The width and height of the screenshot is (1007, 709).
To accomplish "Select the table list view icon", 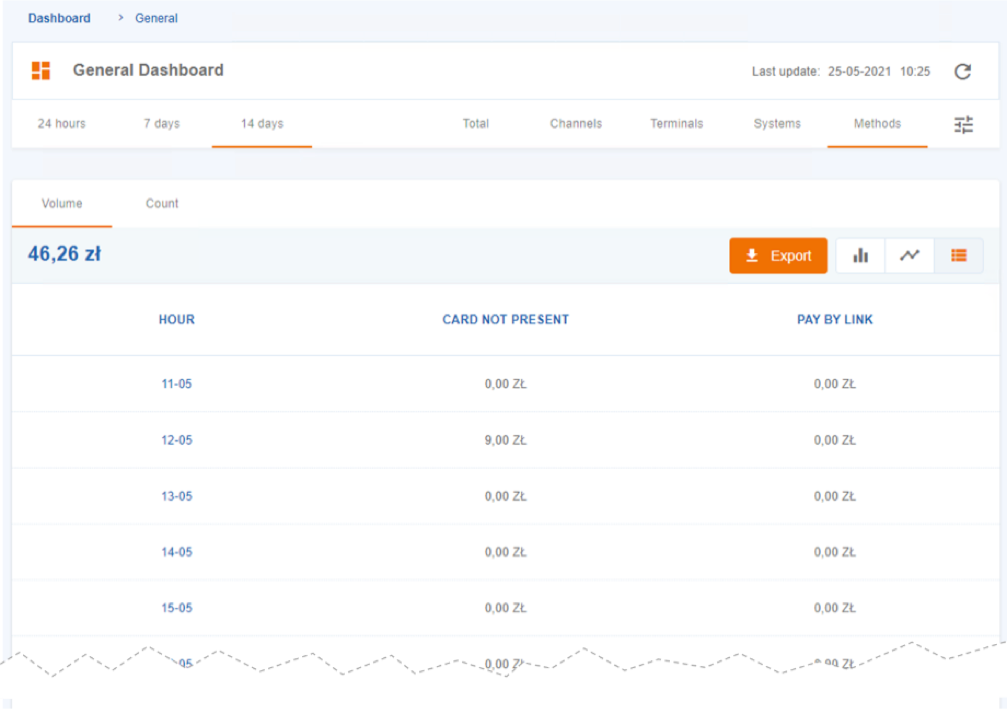I will [x=959, y=256].
